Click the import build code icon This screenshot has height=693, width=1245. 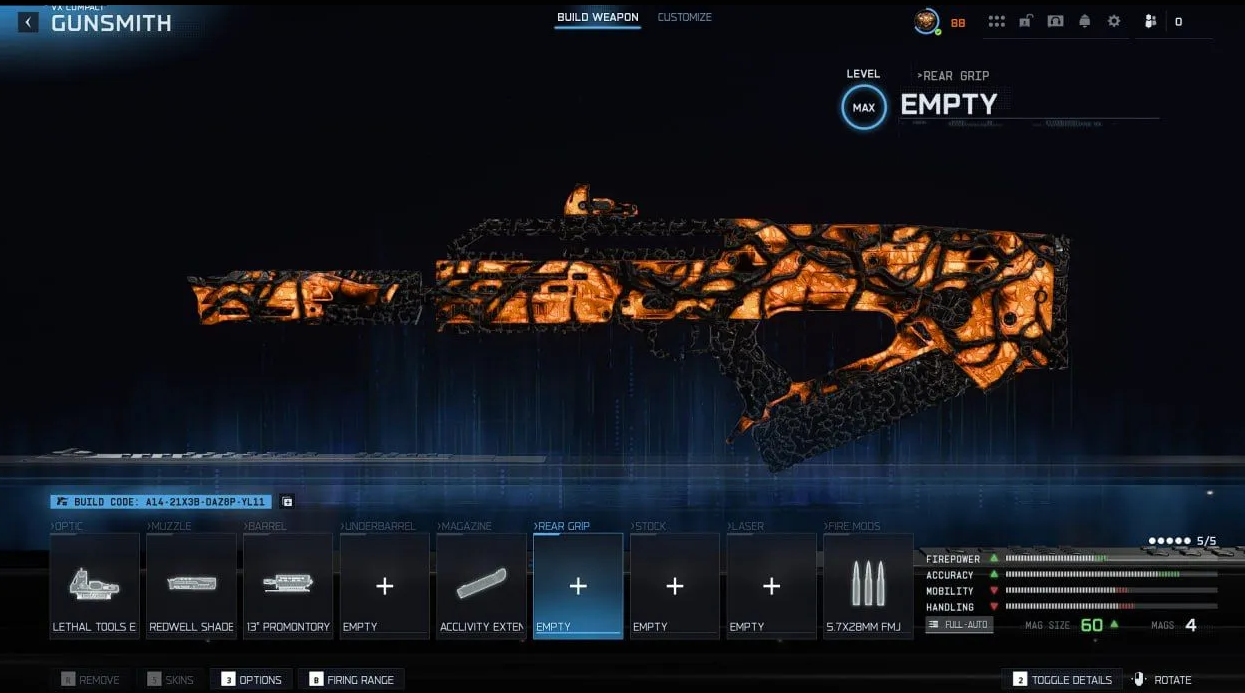(287, 502)
